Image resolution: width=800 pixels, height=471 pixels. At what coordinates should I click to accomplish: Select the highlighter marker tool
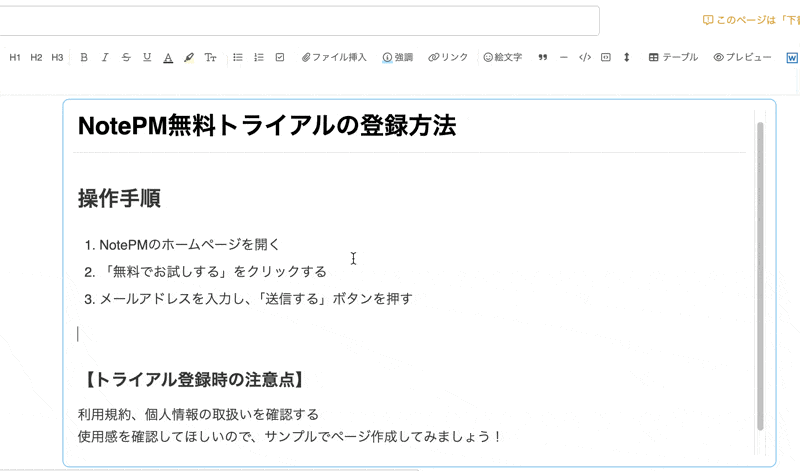click(189, 58)
